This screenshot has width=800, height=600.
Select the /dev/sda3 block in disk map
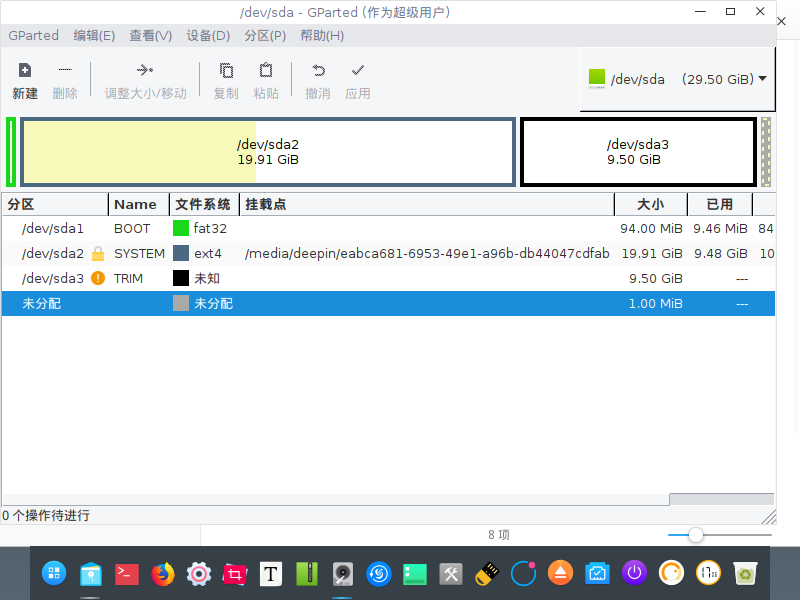point(638,152)
